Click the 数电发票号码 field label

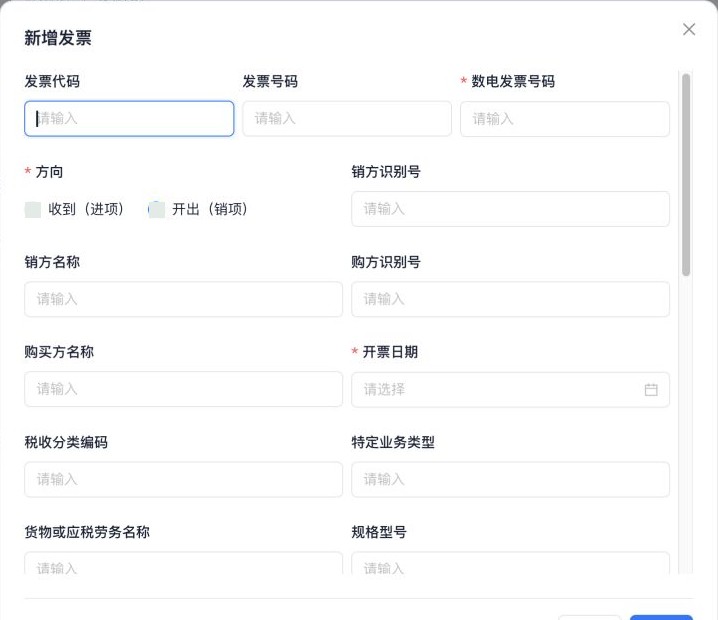(513, 82)
